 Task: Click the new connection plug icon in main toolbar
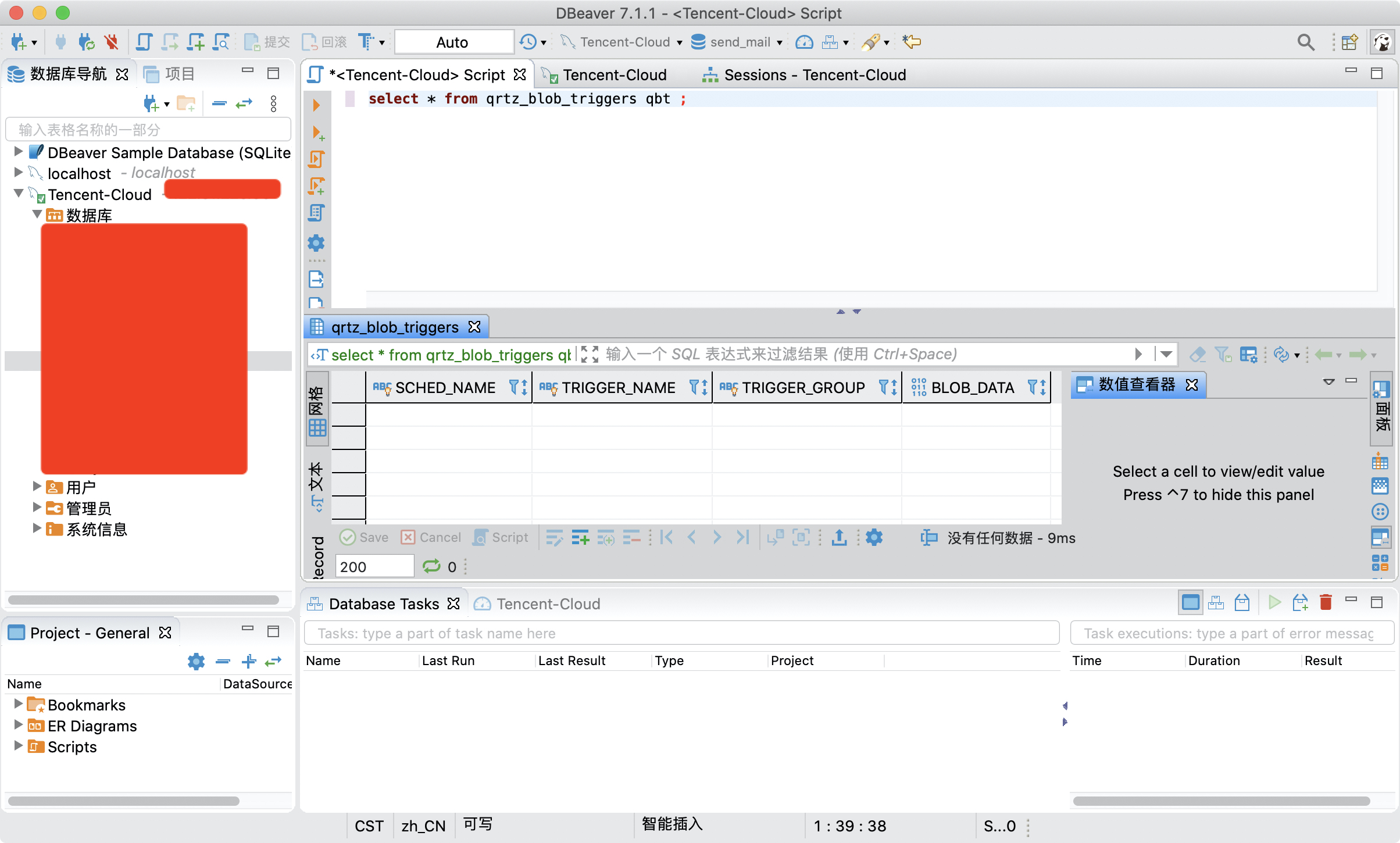(x=19, y=42)
